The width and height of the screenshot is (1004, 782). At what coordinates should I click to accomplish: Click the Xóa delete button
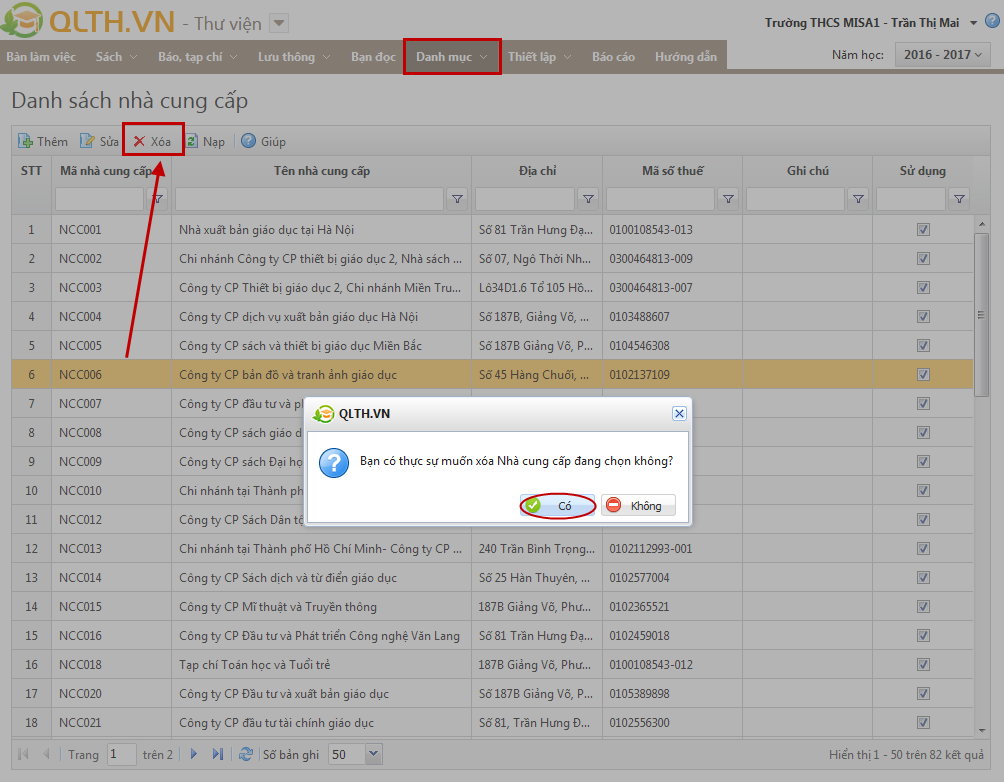153,142
